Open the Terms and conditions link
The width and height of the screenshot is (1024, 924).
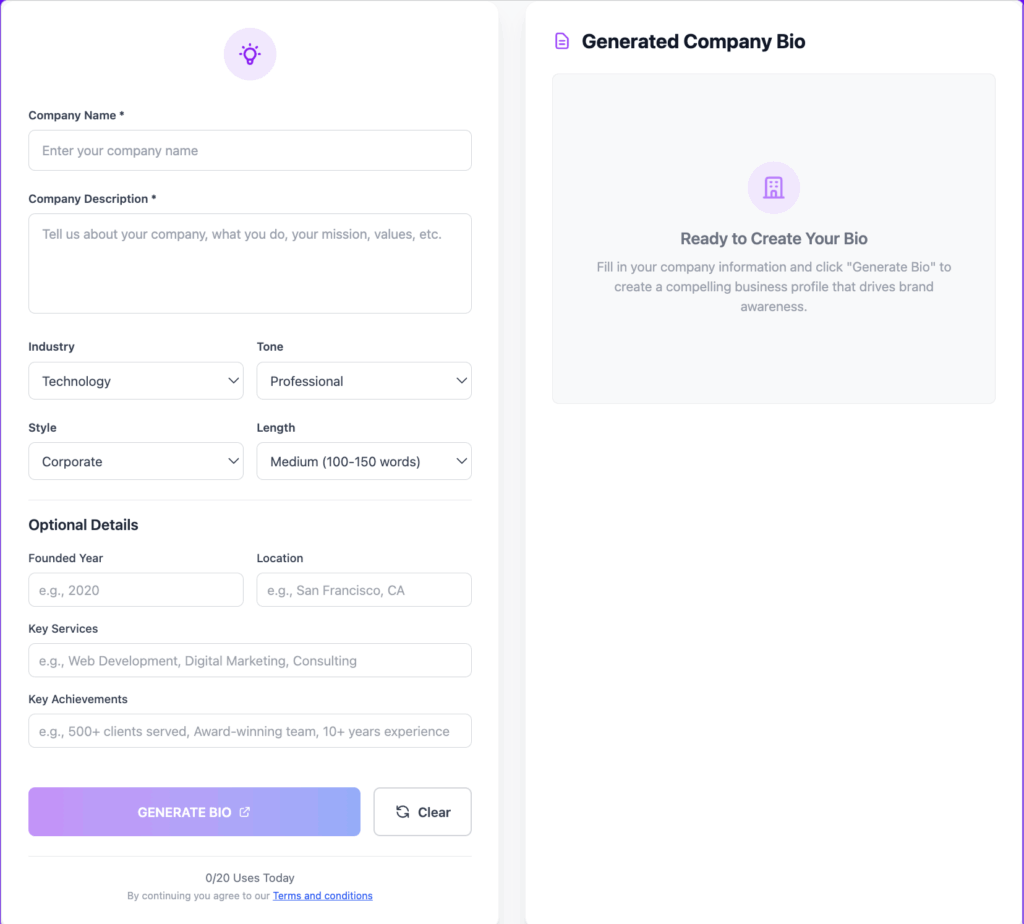tap(322, 896)
